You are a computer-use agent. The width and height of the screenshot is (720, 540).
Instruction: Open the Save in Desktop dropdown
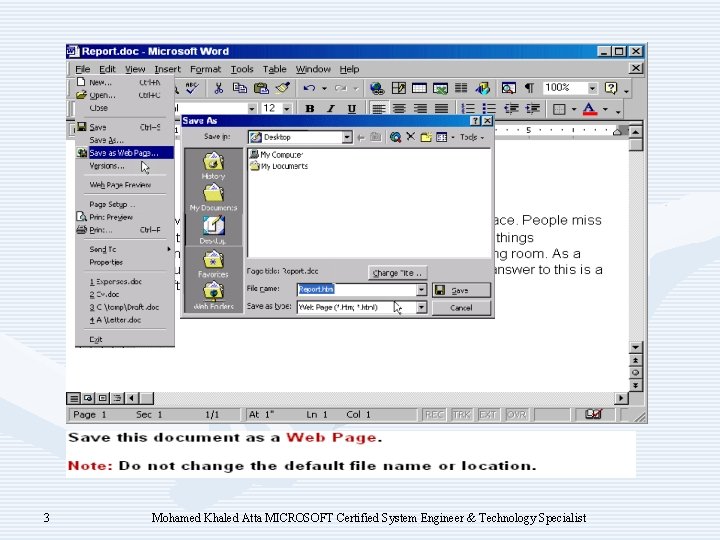tap(347, 137)
